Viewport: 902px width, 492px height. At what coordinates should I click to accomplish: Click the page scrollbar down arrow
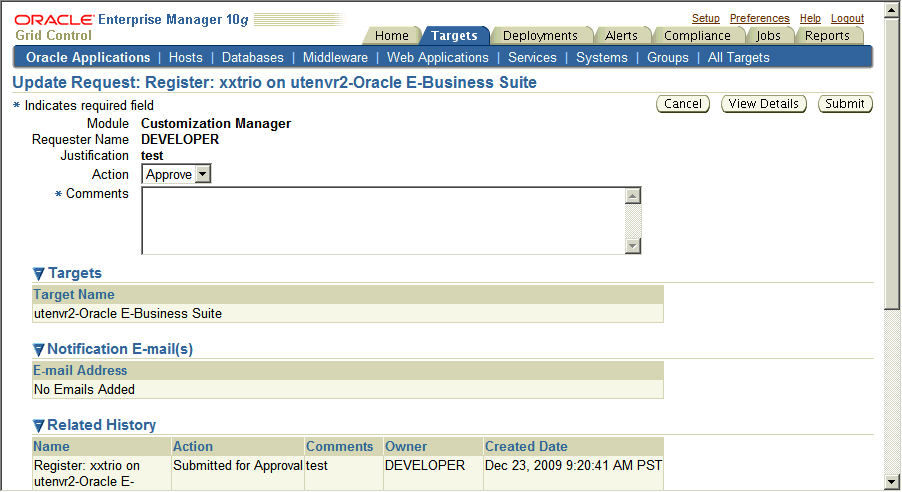[892, 482]
